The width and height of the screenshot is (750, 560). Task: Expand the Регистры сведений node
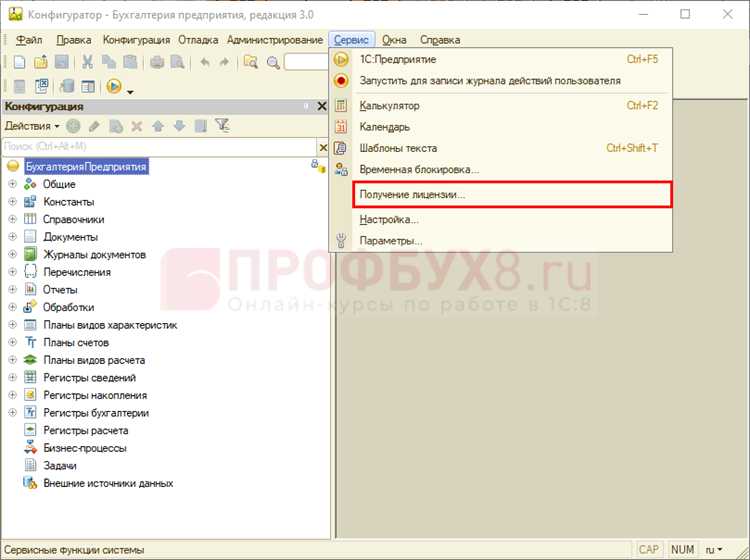pyautogui.click(x=12, y=377)
